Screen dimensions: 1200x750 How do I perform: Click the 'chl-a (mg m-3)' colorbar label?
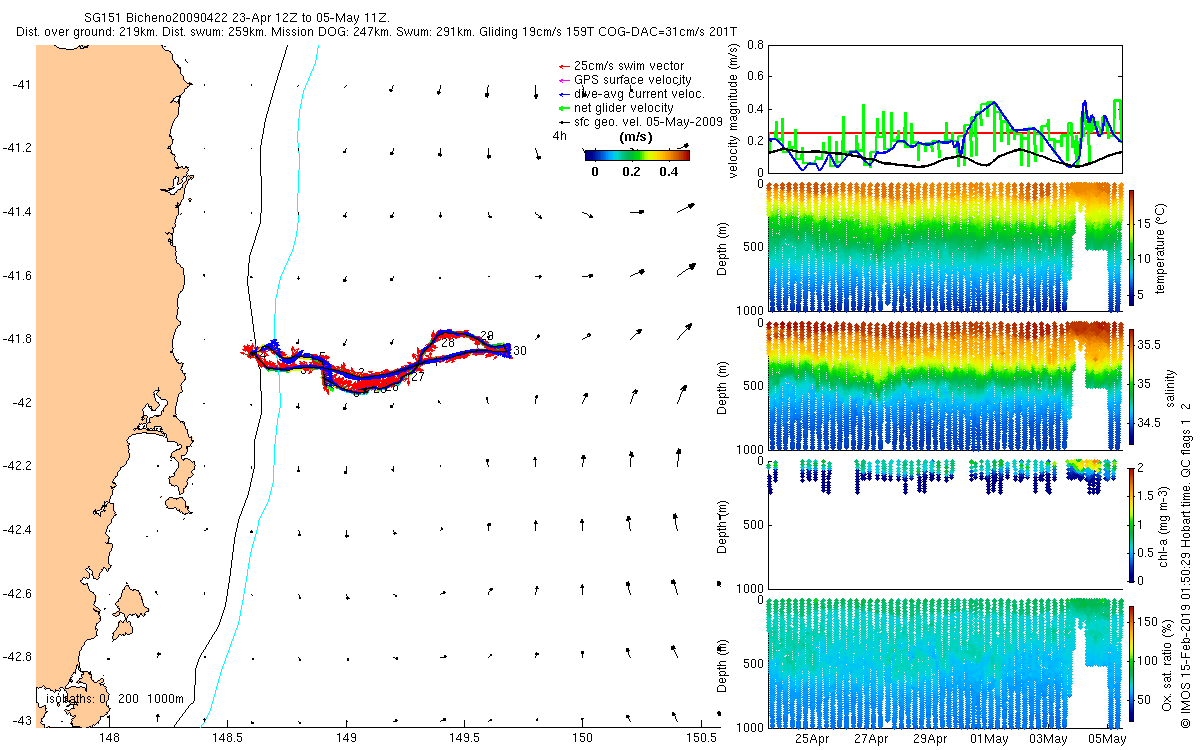(x=1165, y=525)
